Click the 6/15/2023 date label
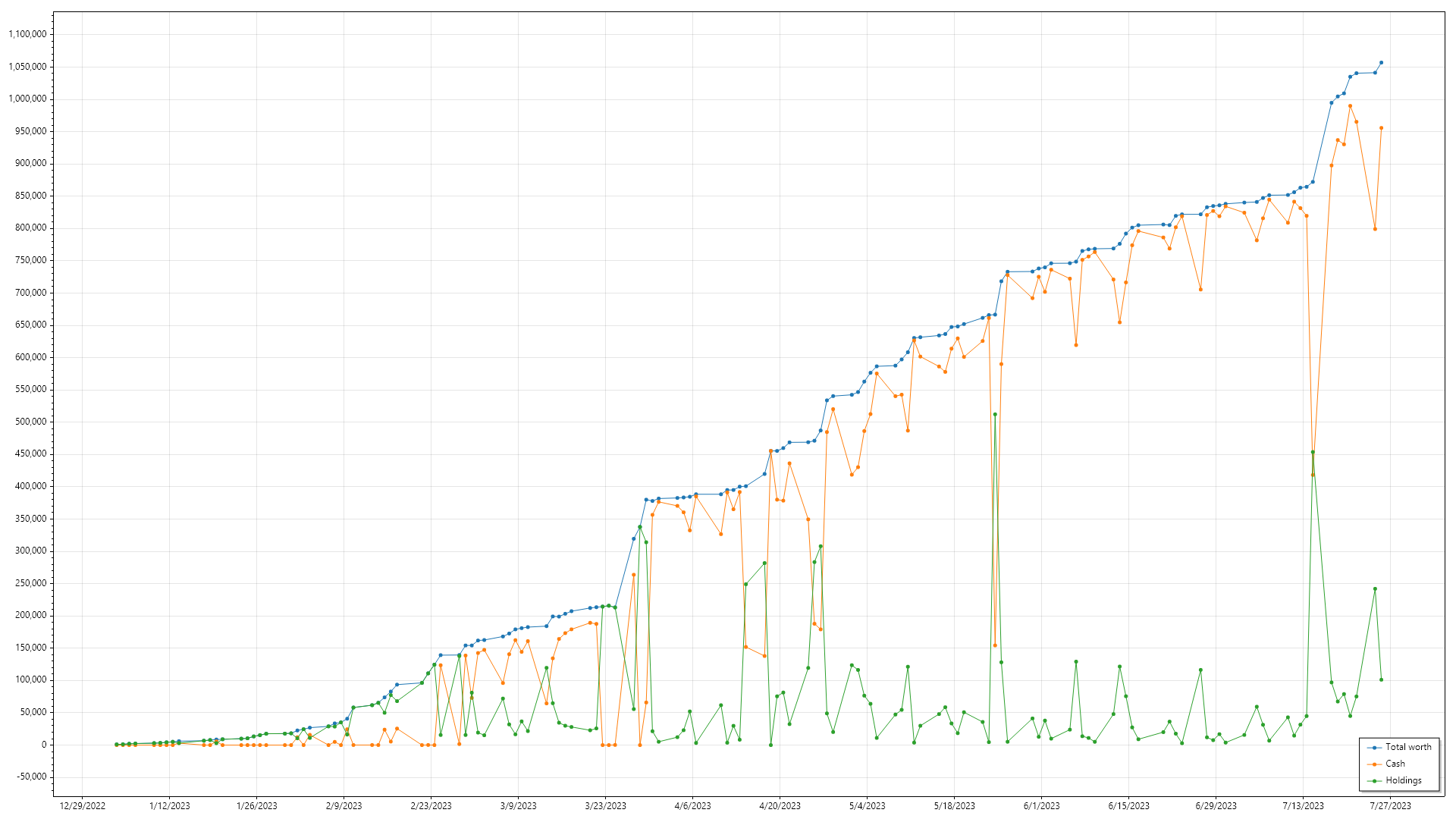Screen dimensions: 1456x819 pyautogui.click(x=1128, y=806)
